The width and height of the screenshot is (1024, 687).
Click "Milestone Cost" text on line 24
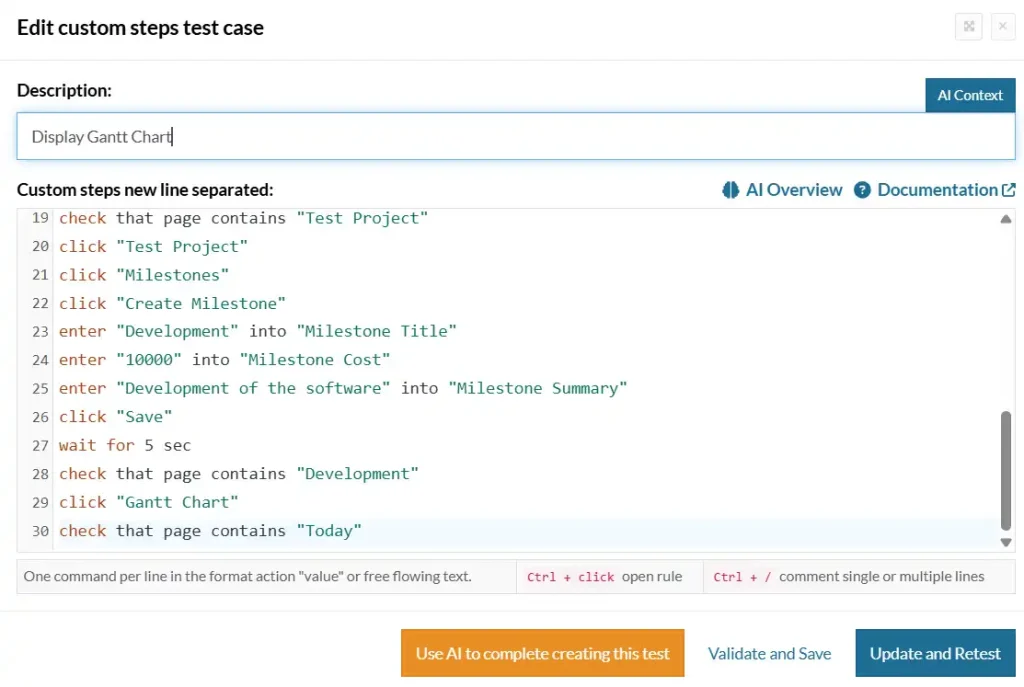tap(315, 360)
